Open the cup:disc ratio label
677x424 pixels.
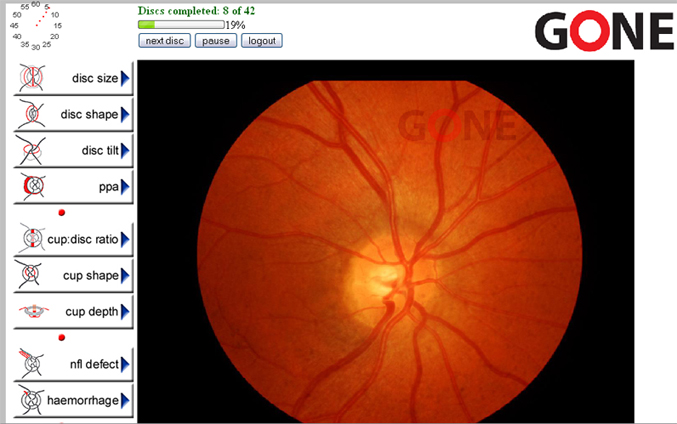coord(83,239)
